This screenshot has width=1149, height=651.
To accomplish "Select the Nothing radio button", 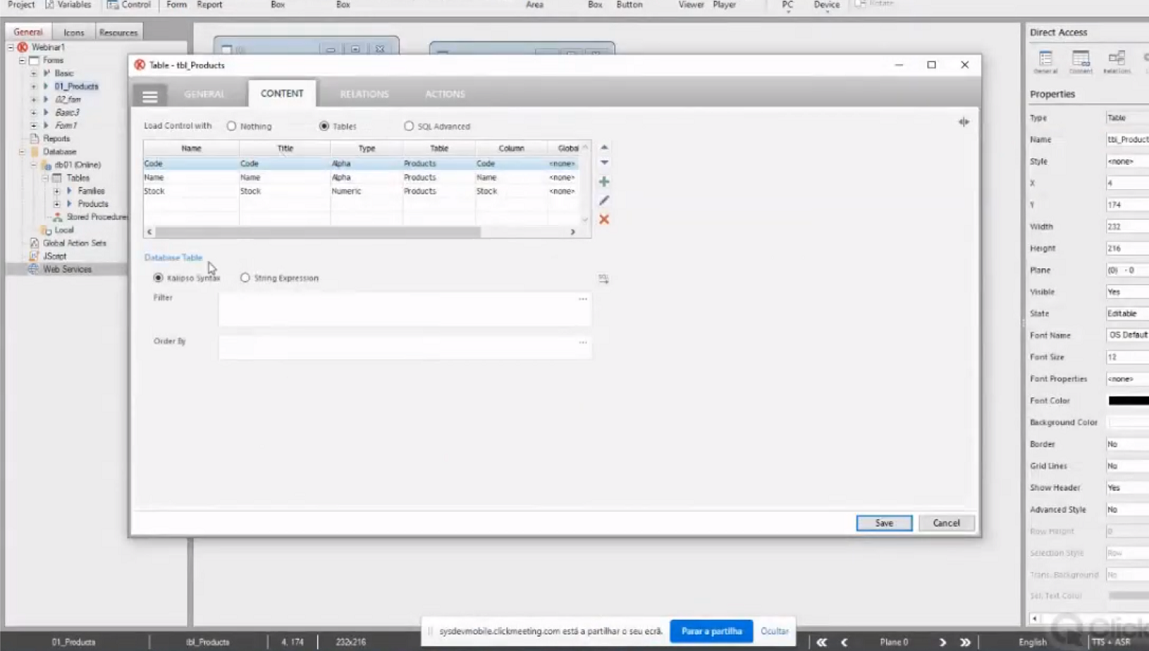I will click(232, 127).
